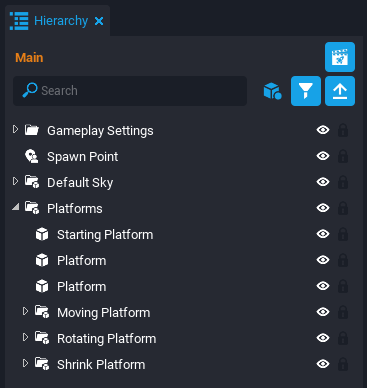Select the Shrink Platform item
The image size is (367, 388).
pyautogui.click(x=101, y=364)
